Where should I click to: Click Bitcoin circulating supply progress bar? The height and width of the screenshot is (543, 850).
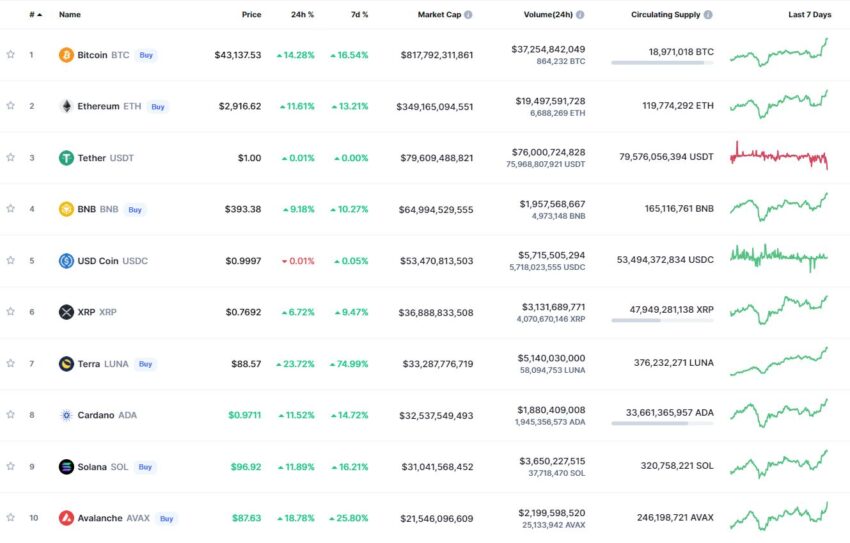pyautogui.click(x=662, y=63)
